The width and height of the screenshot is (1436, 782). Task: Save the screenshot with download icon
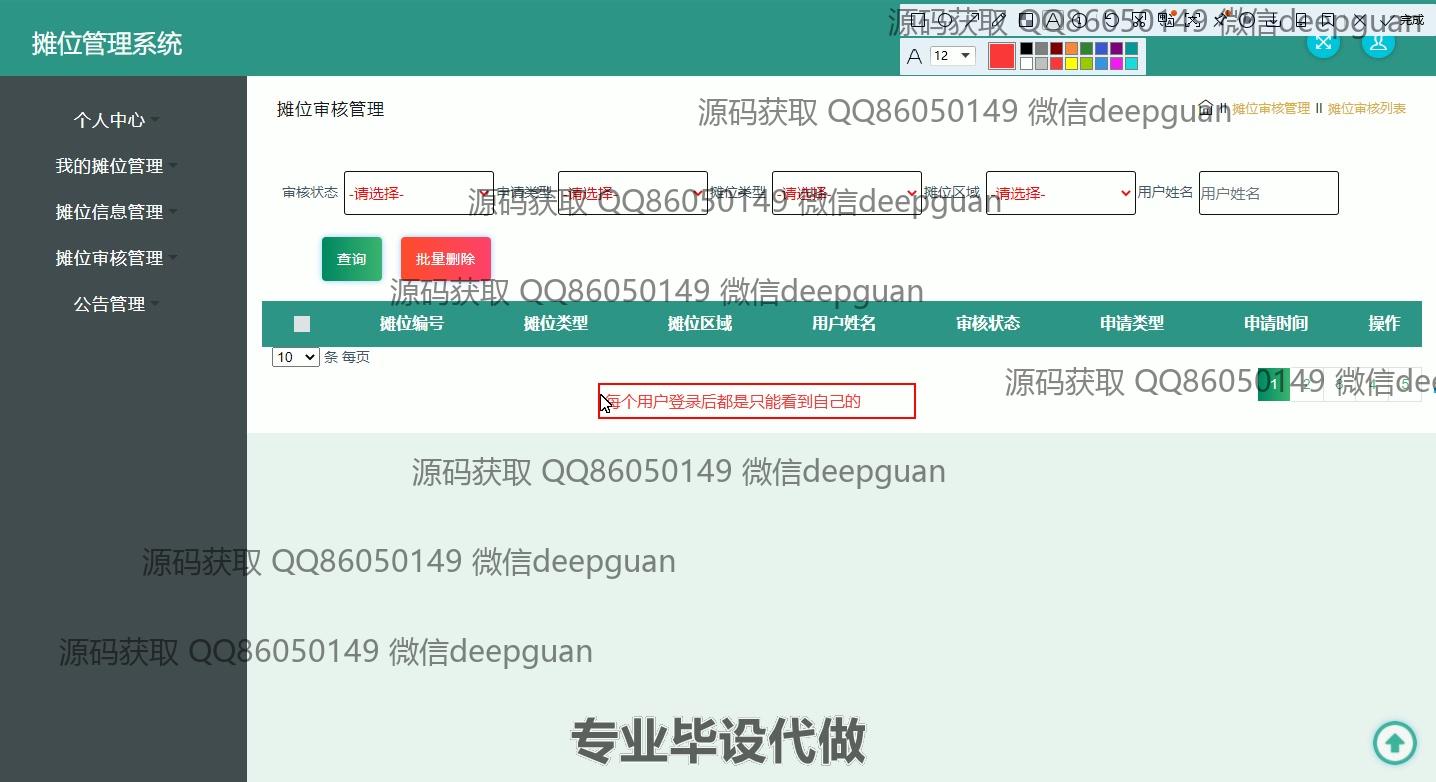point(1274,20)
